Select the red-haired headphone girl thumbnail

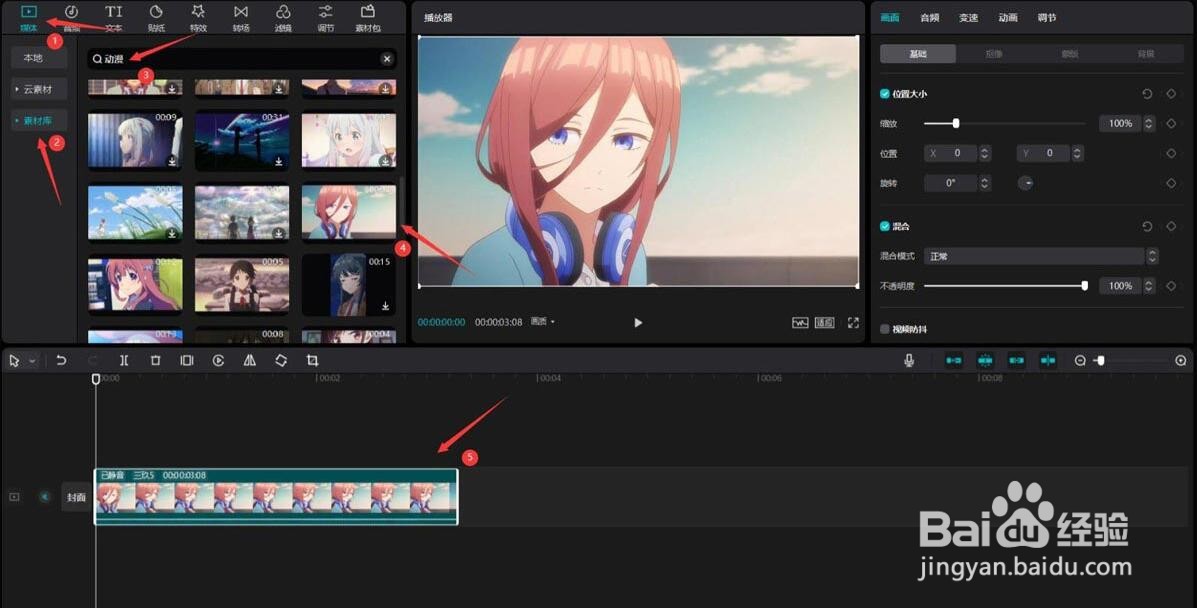349,212
